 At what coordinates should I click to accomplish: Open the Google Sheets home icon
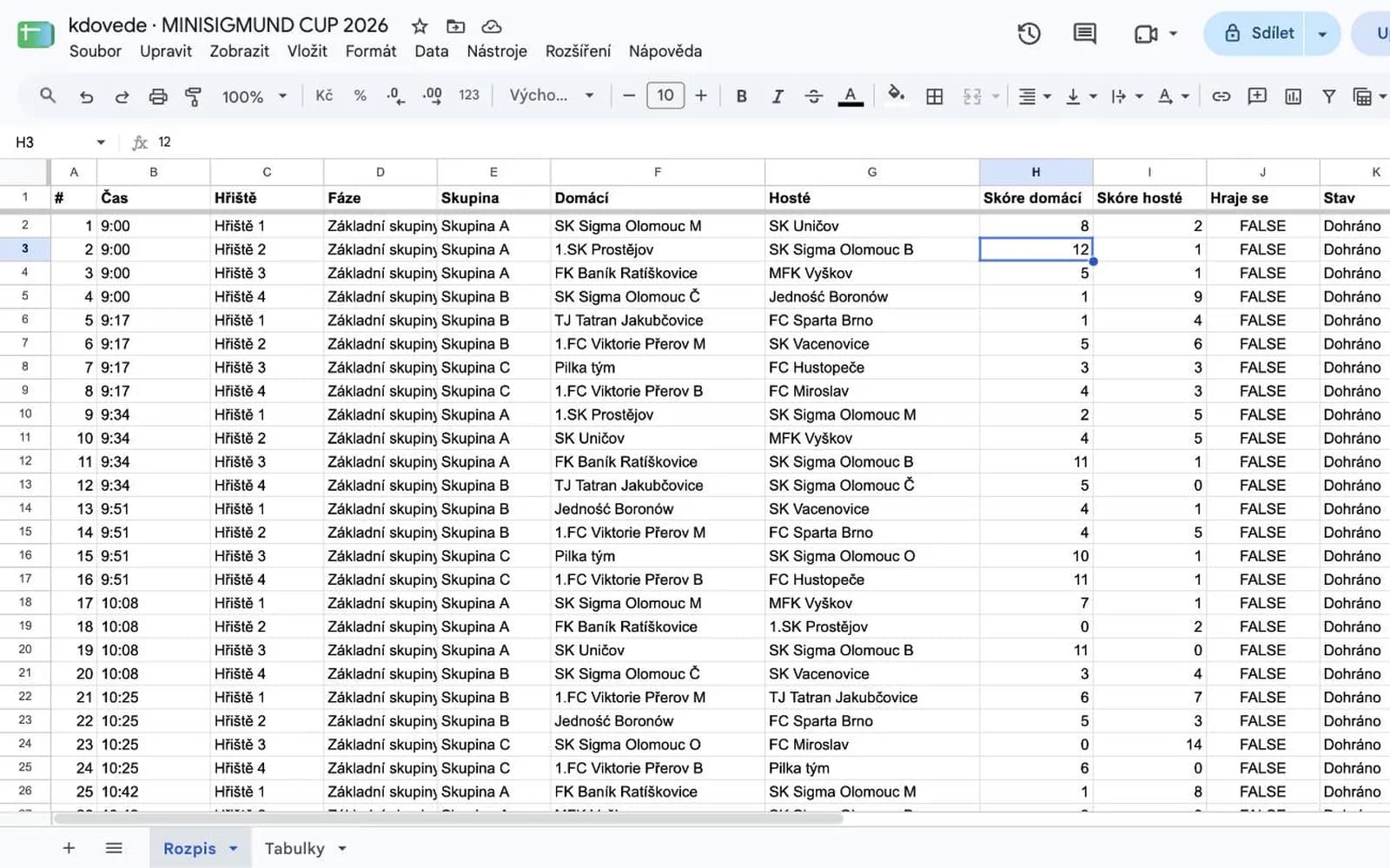pyautogui.click(x=36, y=36)
